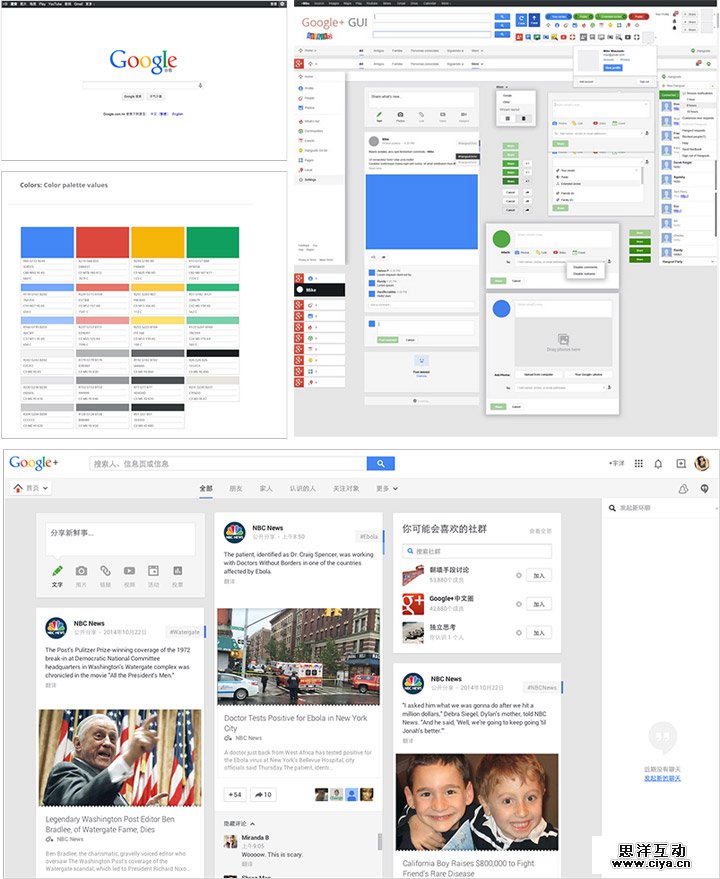
Task: Click the 分享新鲜事 share text box
Action: 121,537
